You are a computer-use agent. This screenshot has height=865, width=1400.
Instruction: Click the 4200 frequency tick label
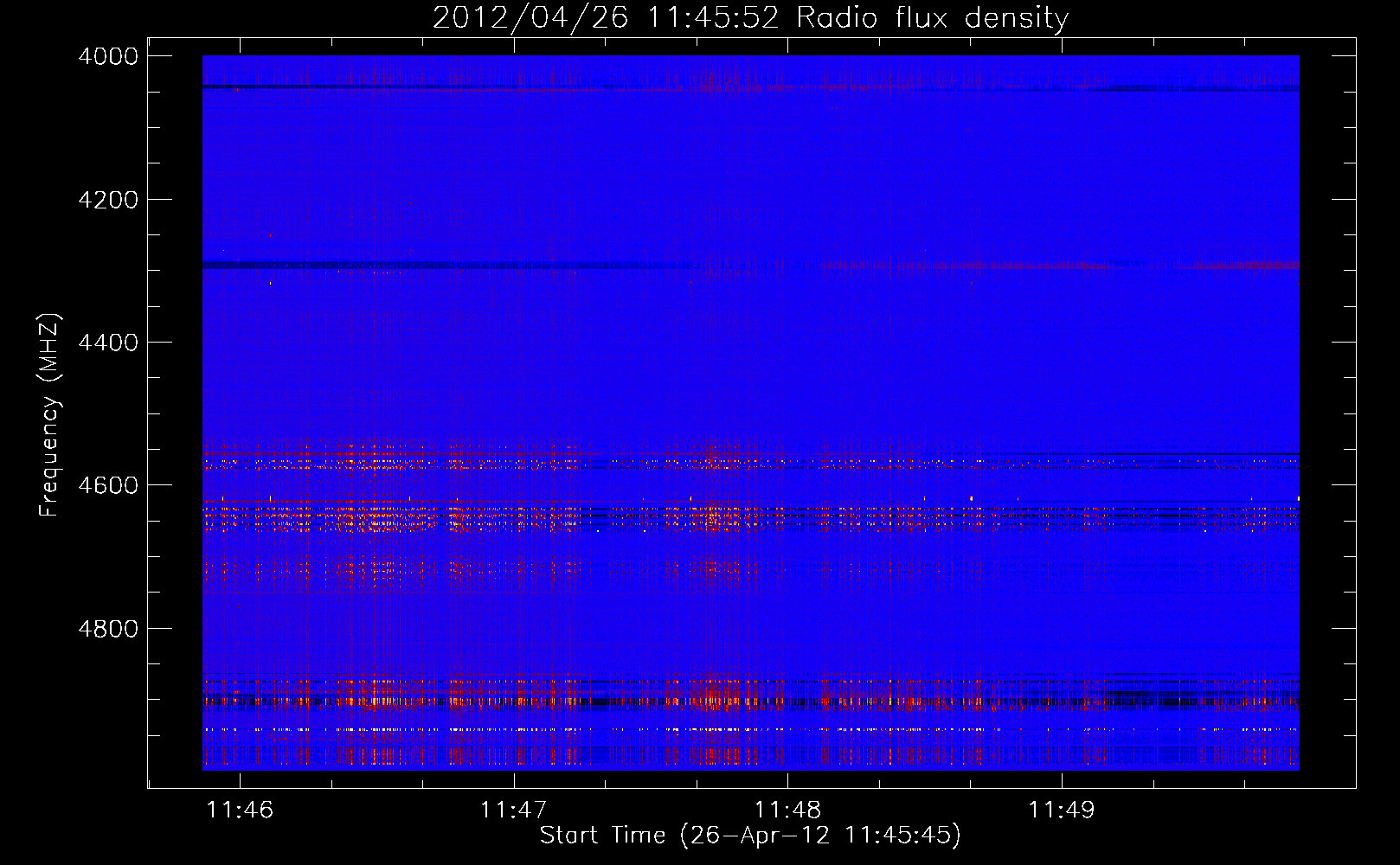click(108, 200)
